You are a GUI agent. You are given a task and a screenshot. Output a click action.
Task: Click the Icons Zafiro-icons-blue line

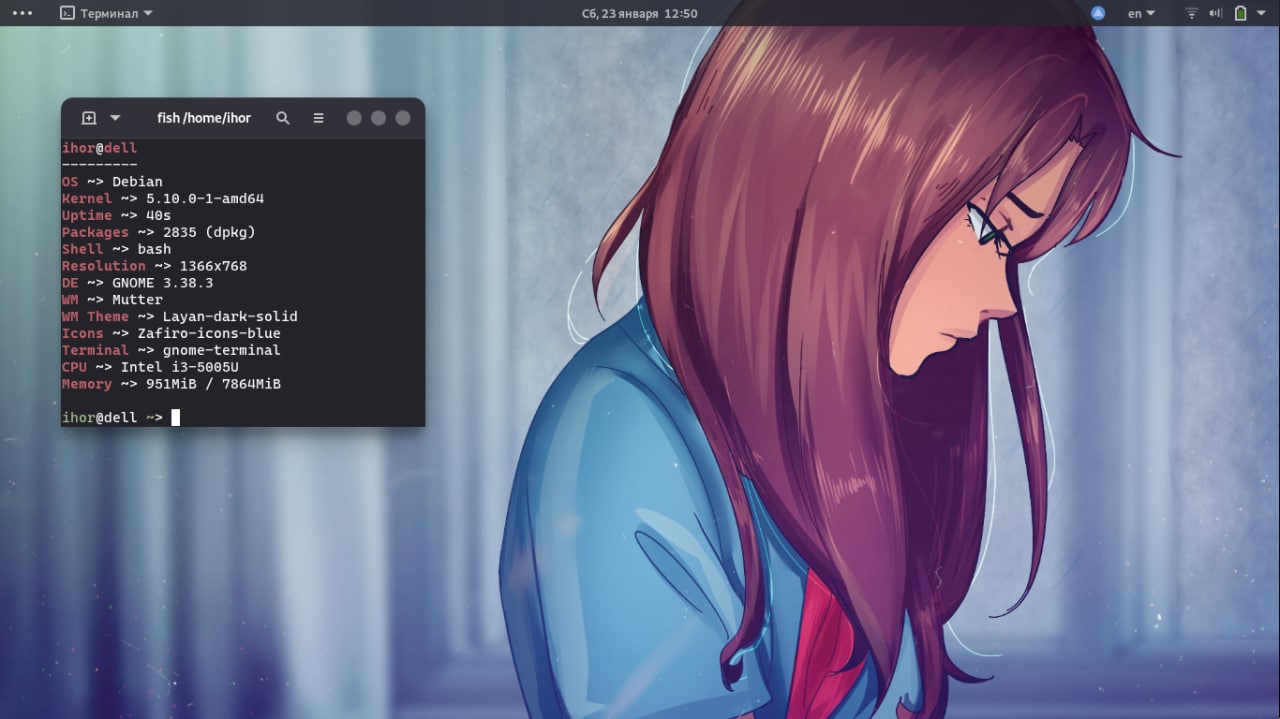[171, 333]
